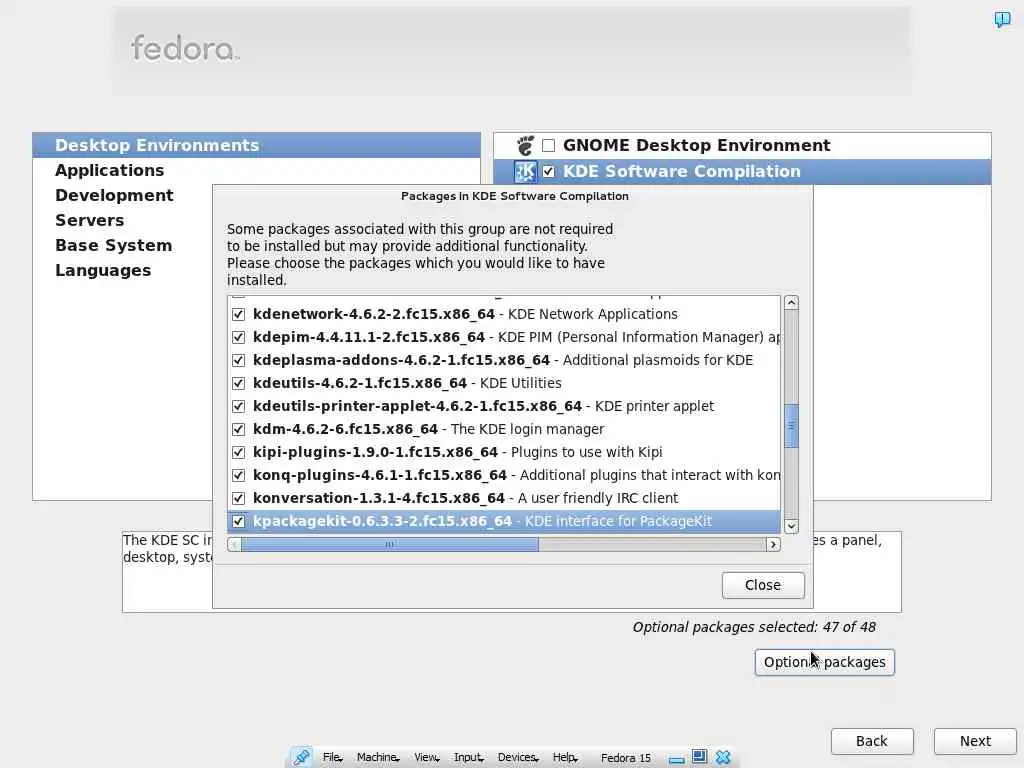Select the kdepim-4.4.11.1-2.fc15.x86_64 package row
Image resolution: width=1024 pixels, height=768 pixels.
click(504, 337)
